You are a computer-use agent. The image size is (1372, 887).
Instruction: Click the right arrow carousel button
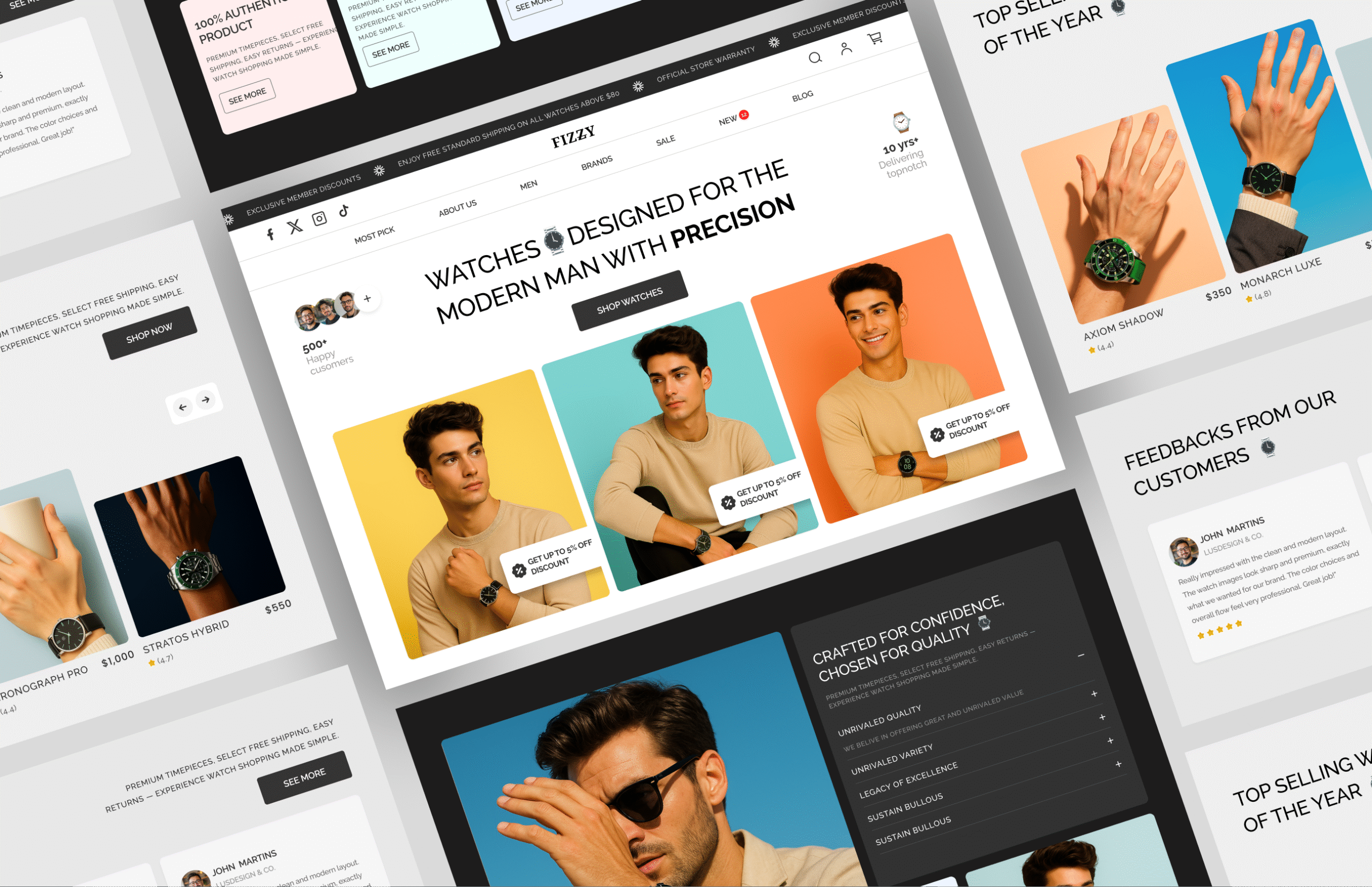click(x=206, y=400)
